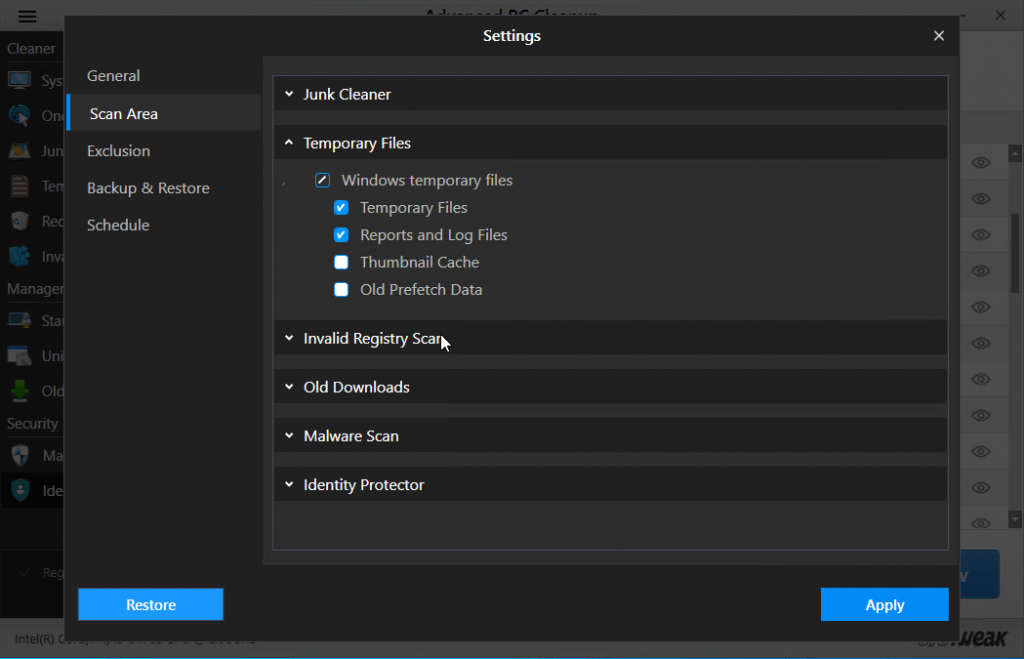Enable Thumbnail Cache checkbox
1024x659 pixels.
[341, 263]
